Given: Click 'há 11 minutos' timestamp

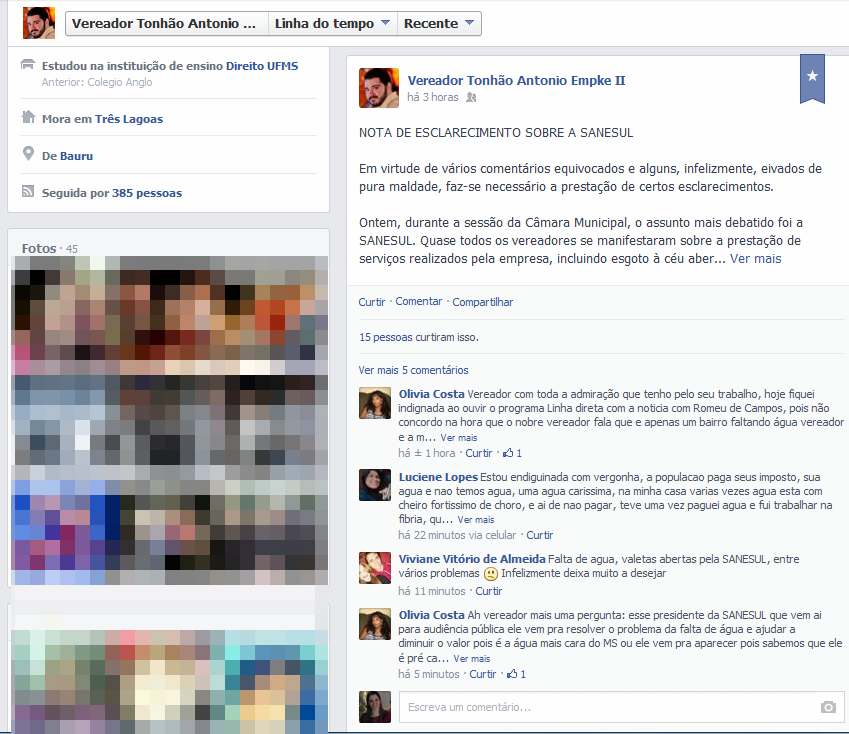Looking at the screenshot, I should (x=432, y=591).
